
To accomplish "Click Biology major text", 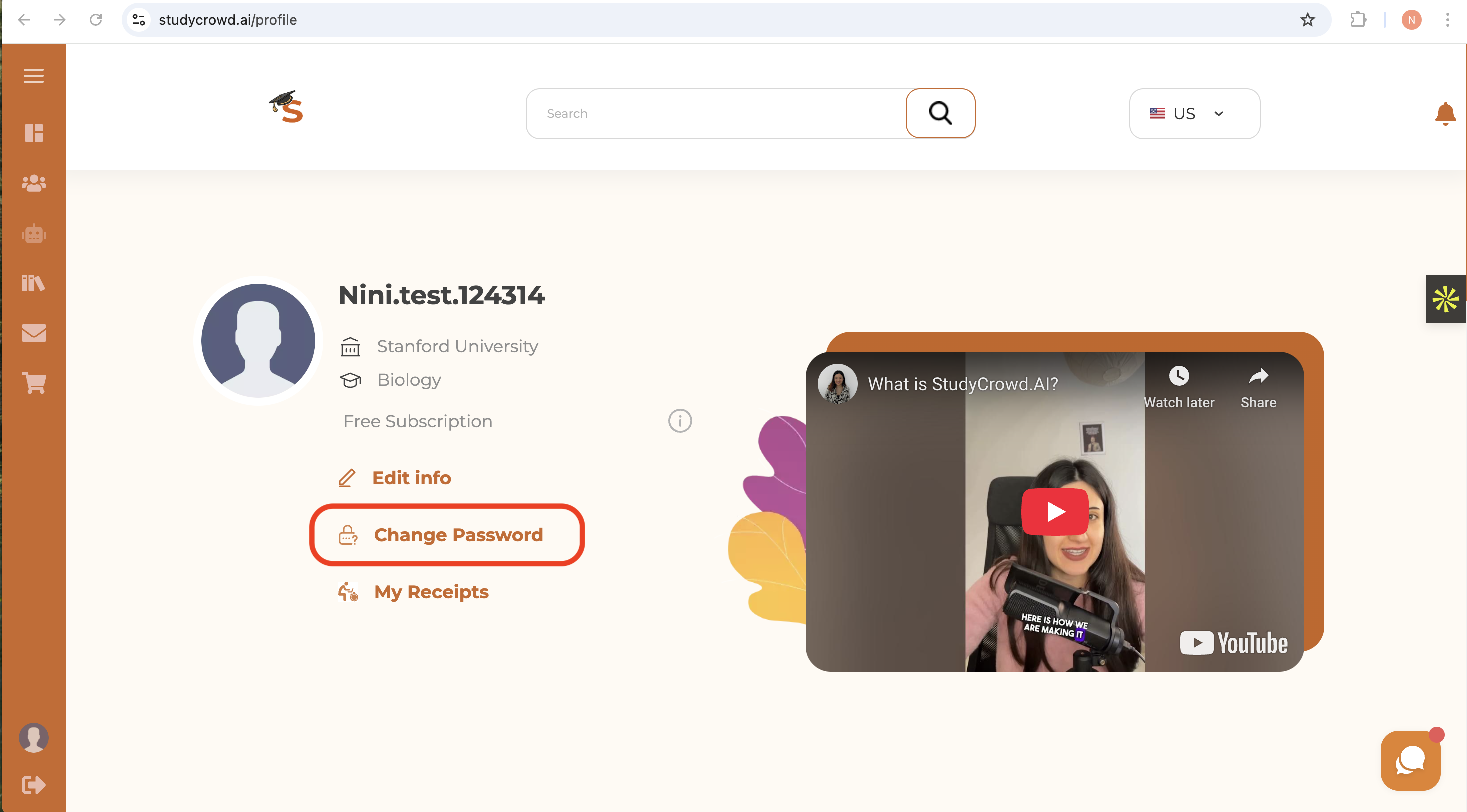I will coord(409,380).
